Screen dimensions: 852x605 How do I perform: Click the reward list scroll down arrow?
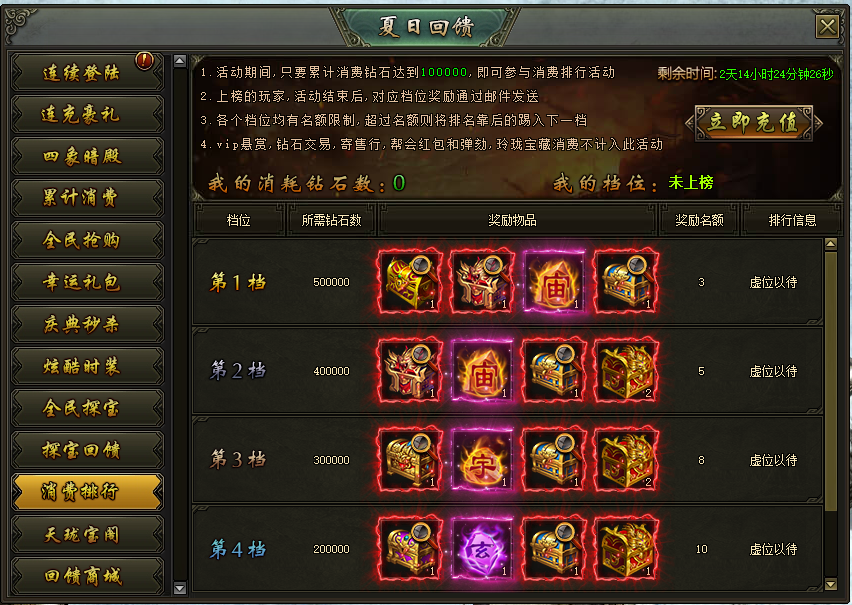click(x=830, y=585)
